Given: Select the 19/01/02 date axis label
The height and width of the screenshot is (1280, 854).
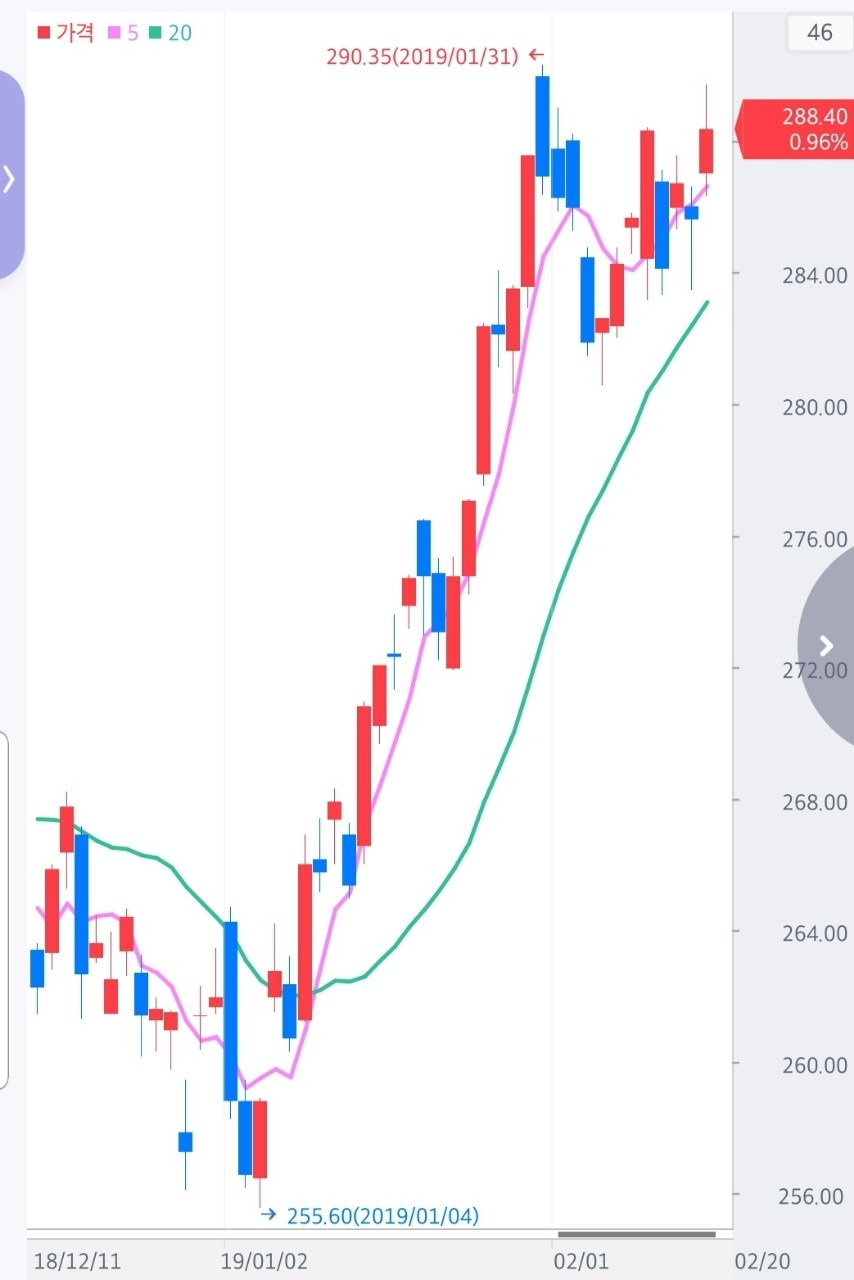Looking at the screenshot, I should pyautogui.click(x=265, y=1261).
